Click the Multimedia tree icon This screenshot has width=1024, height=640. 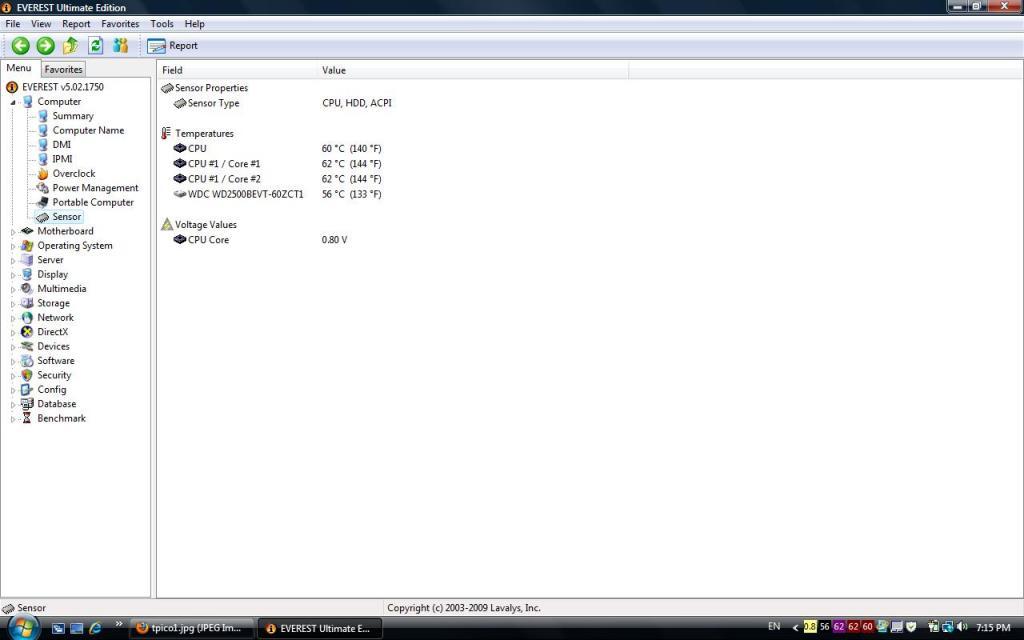[x=27, y=289]
